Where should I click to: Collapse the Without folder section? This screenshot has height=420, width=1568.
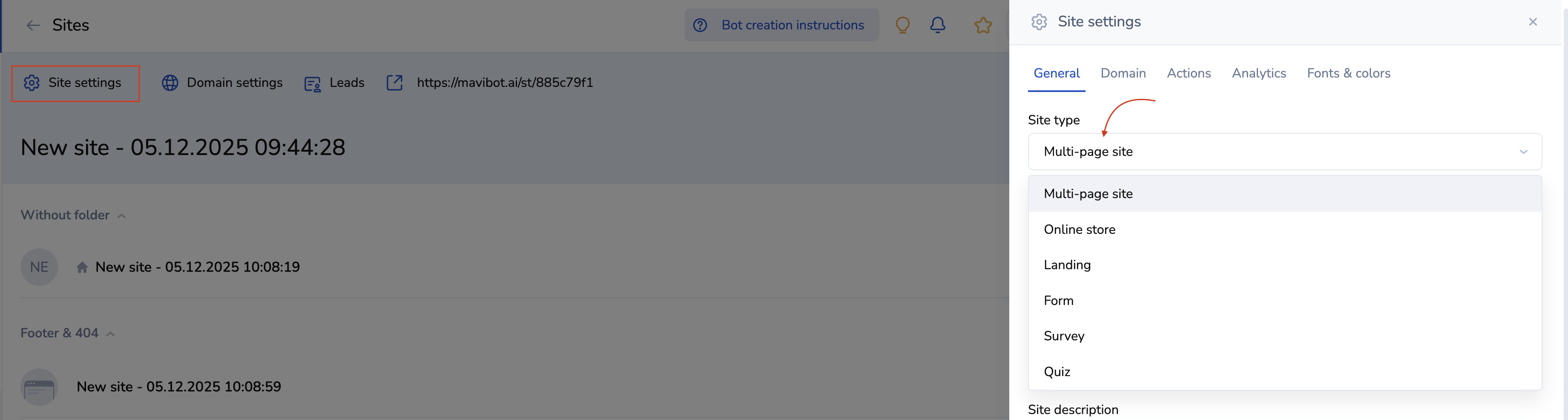[x=122, y=216]
